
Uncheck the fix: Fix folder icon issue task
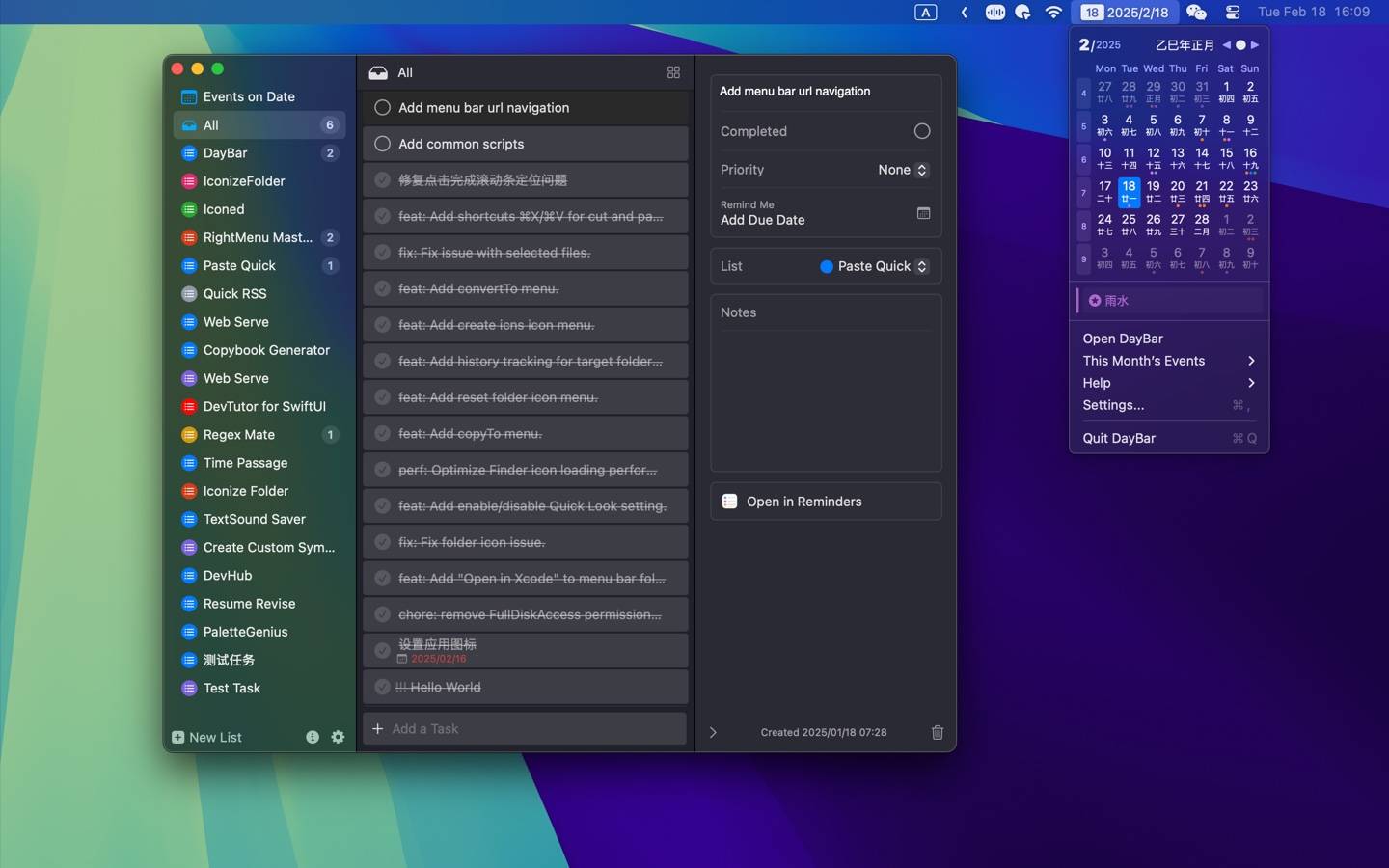(382, 542)
